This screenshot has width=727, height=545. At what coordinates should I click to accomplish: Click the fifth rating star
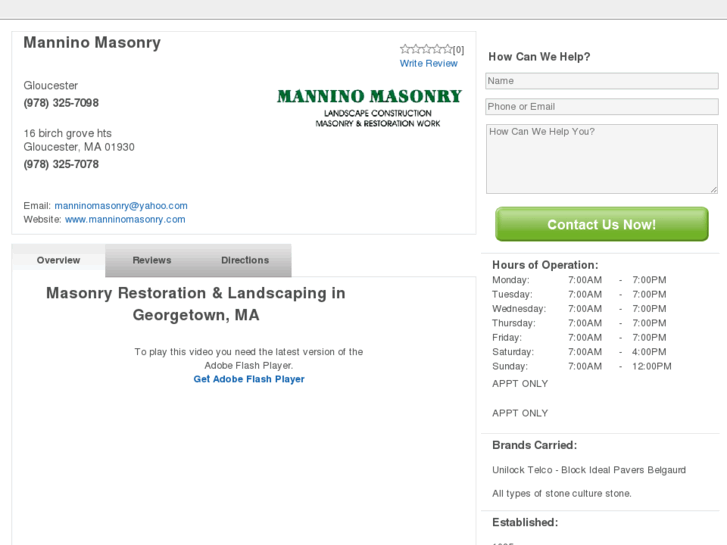pos(447,49)
